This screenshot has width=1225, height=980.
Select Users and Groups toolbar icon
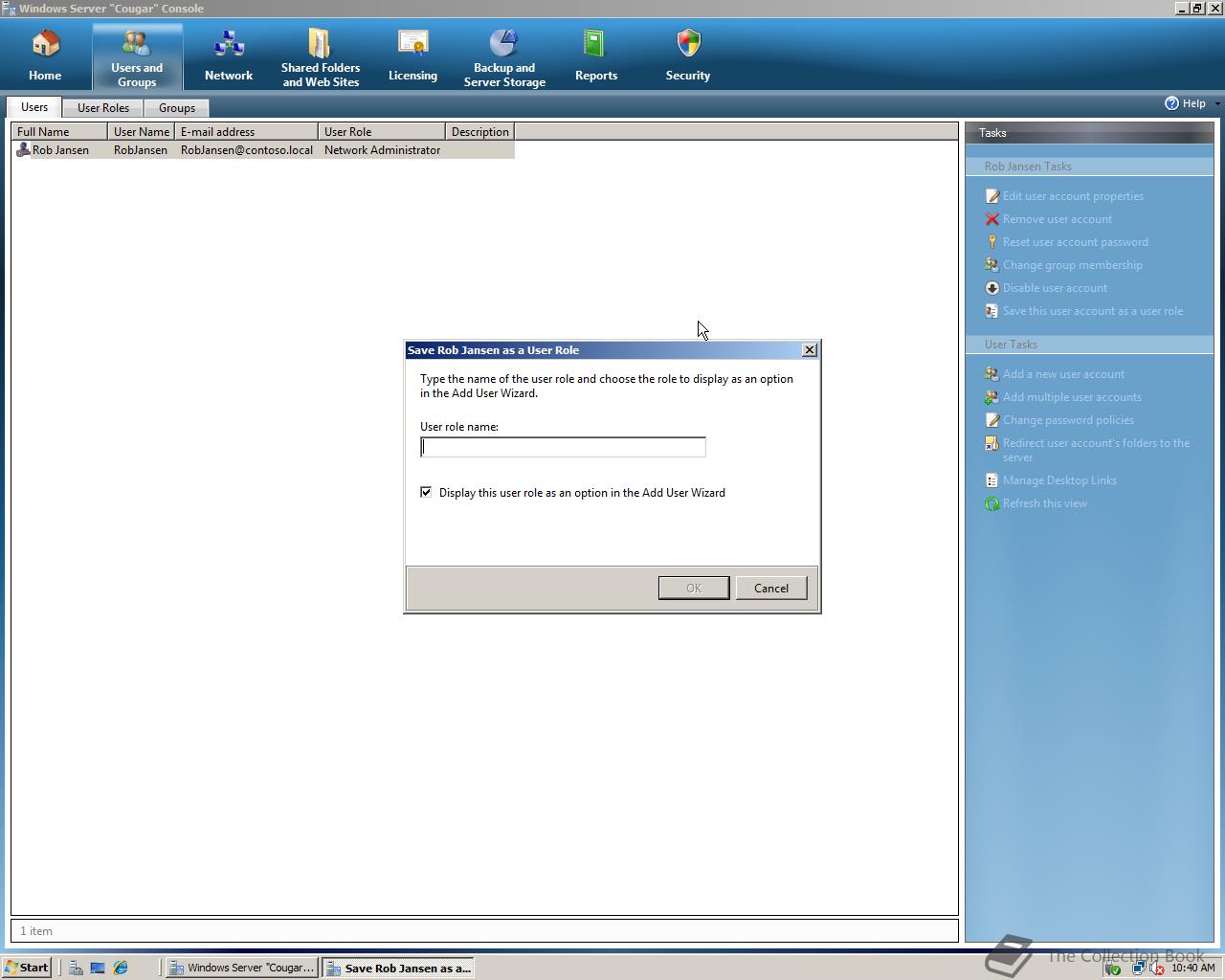click(x=137, y=44)
